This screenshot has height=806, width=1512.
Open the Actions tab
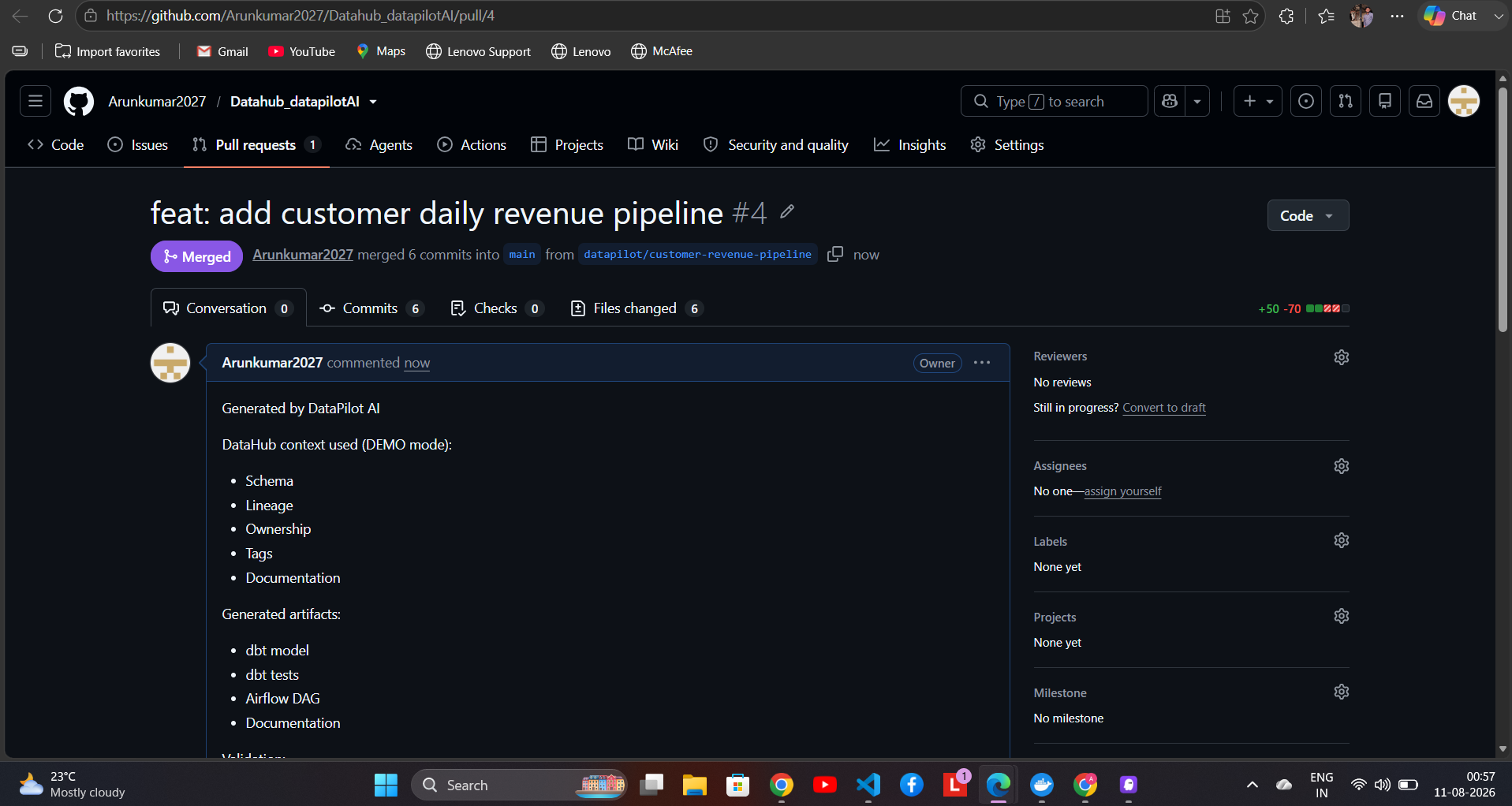point(472,145)
